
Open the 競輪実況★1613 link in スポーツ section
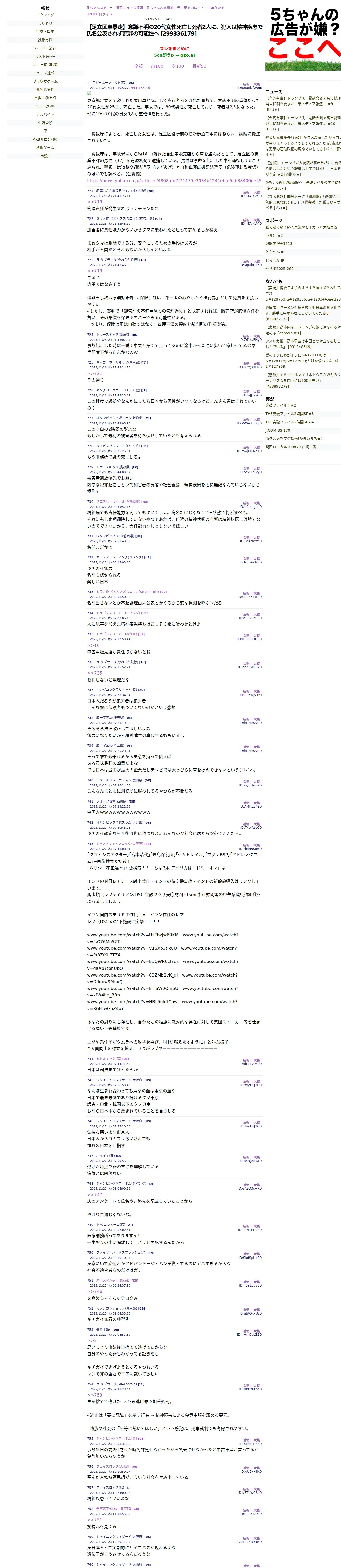(279, 244)
